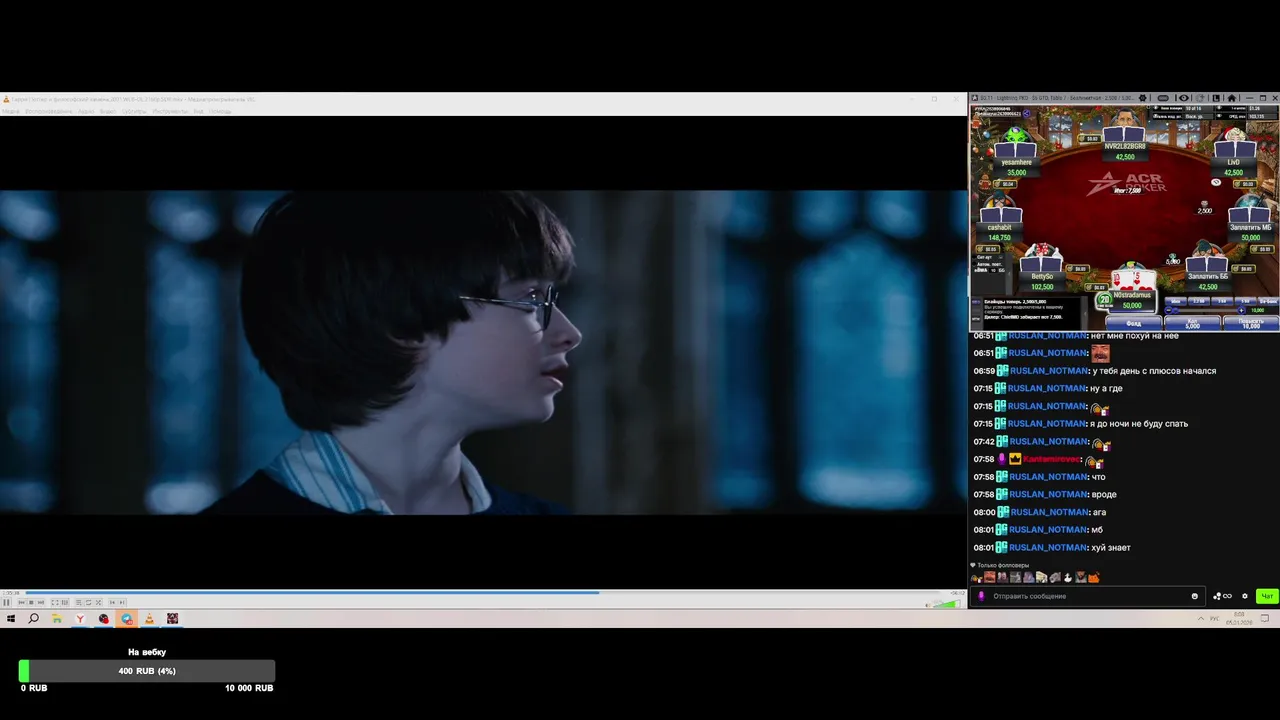Click the eye icon in poker title bar
This screenshot has width=1280, height=720.
(x=1184, y=98)
